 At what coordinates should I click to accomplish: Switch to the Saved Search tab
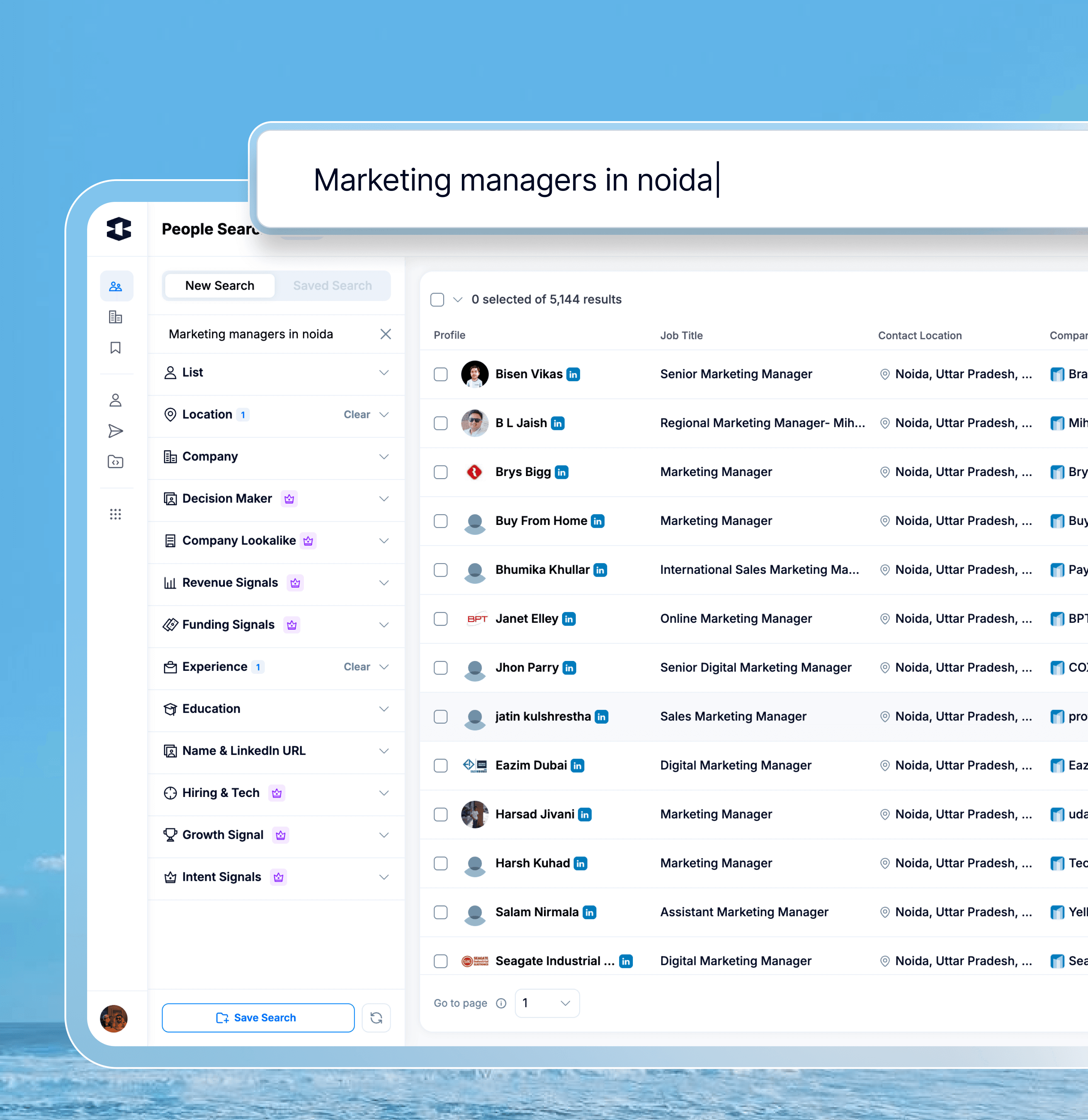tap(332, 286)
